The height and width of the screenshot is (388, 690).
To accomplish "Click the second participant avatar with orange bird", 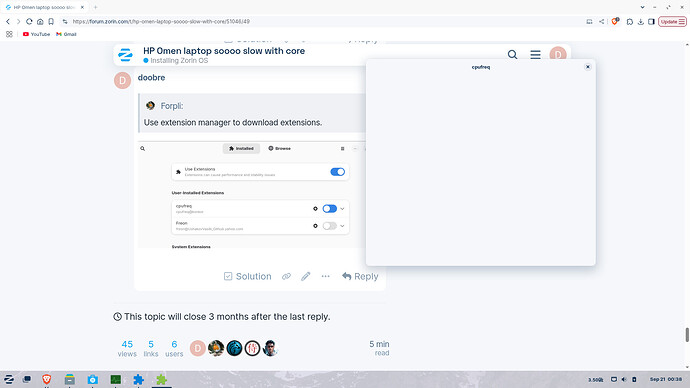I will 216,348.
